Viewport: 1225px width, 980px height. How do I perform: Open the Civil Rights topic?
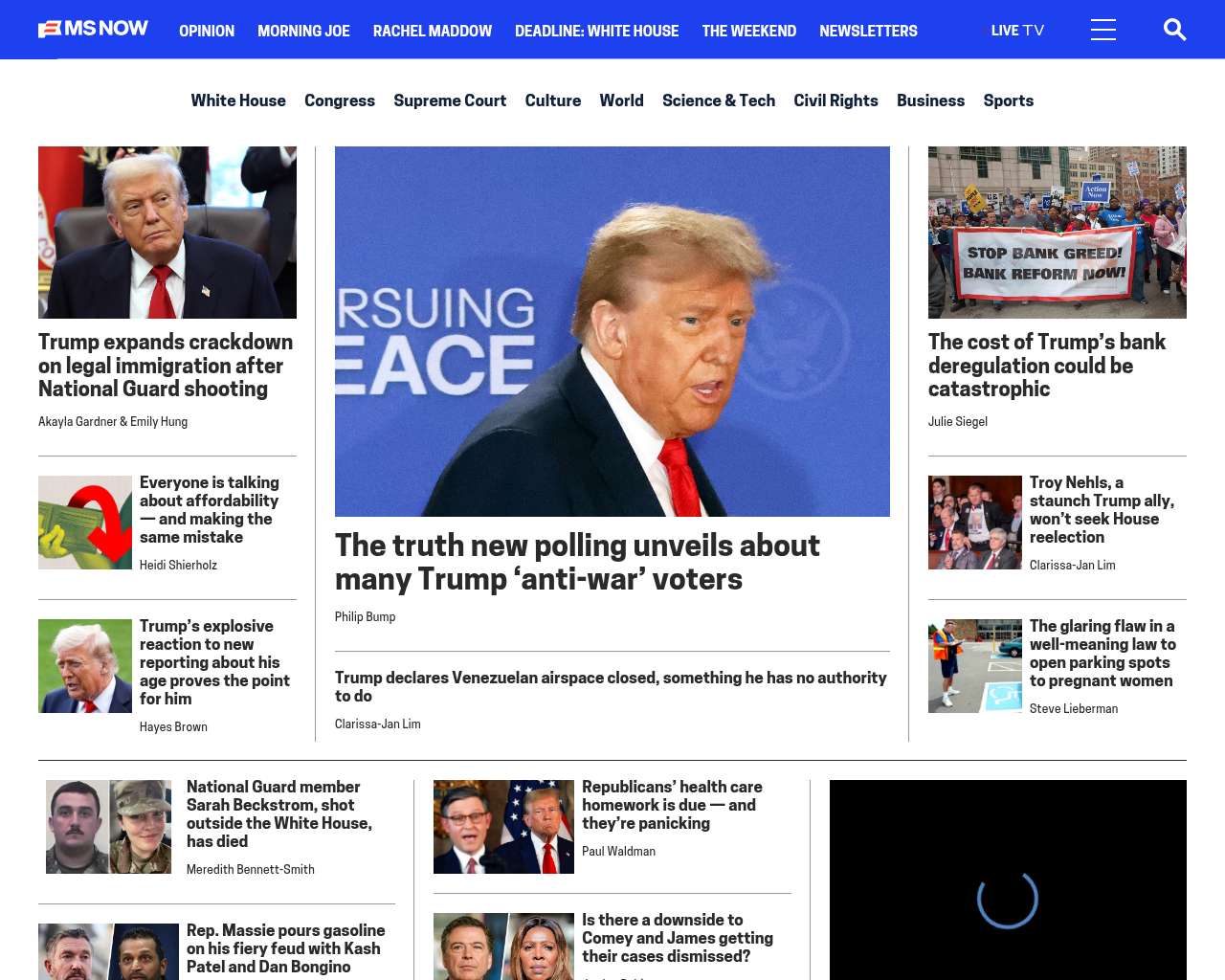pyautogui.click(x=835, y=100)
